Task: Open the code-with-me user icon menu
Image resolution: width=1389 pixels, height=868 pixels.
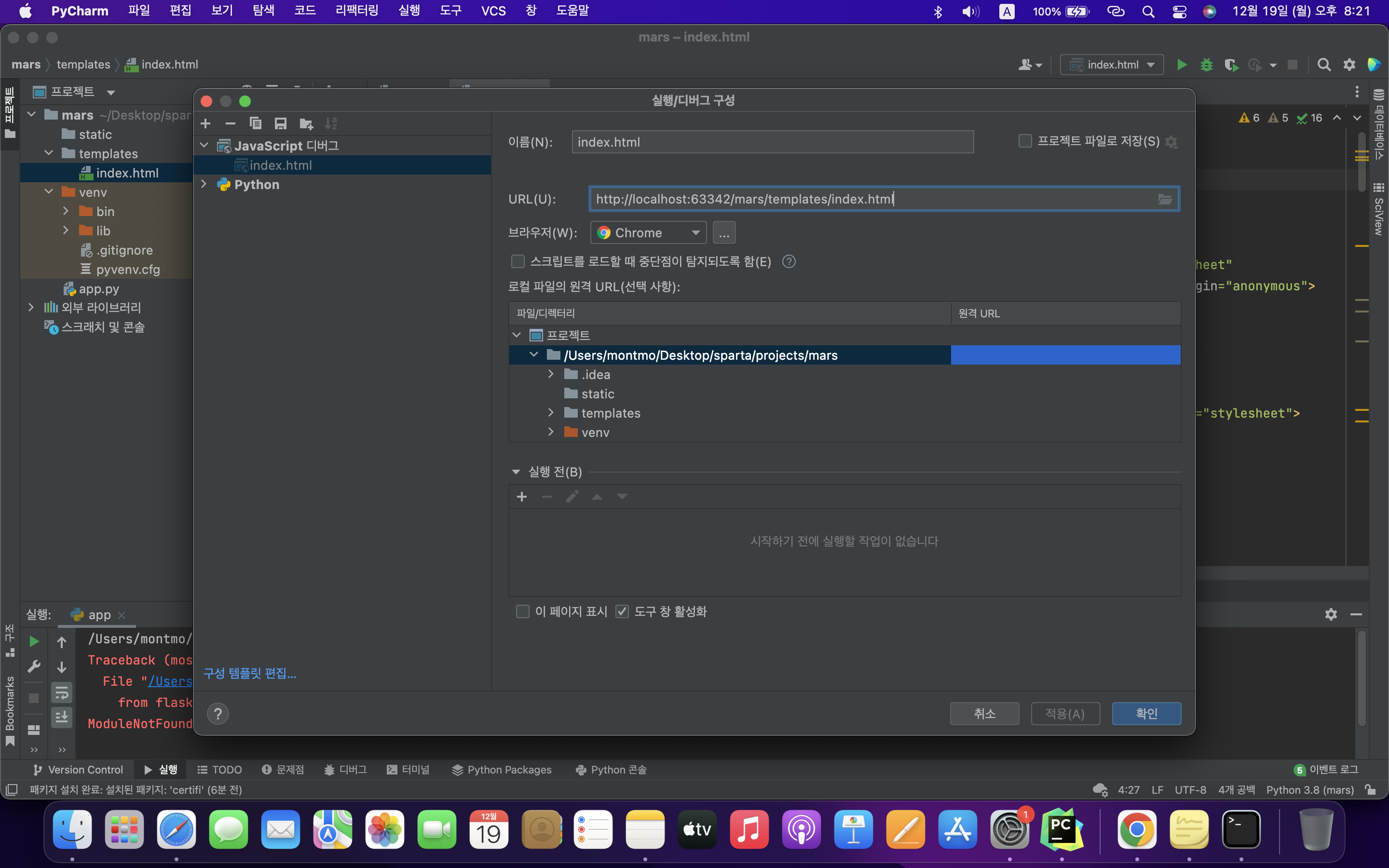Action: click(1030, 65)
